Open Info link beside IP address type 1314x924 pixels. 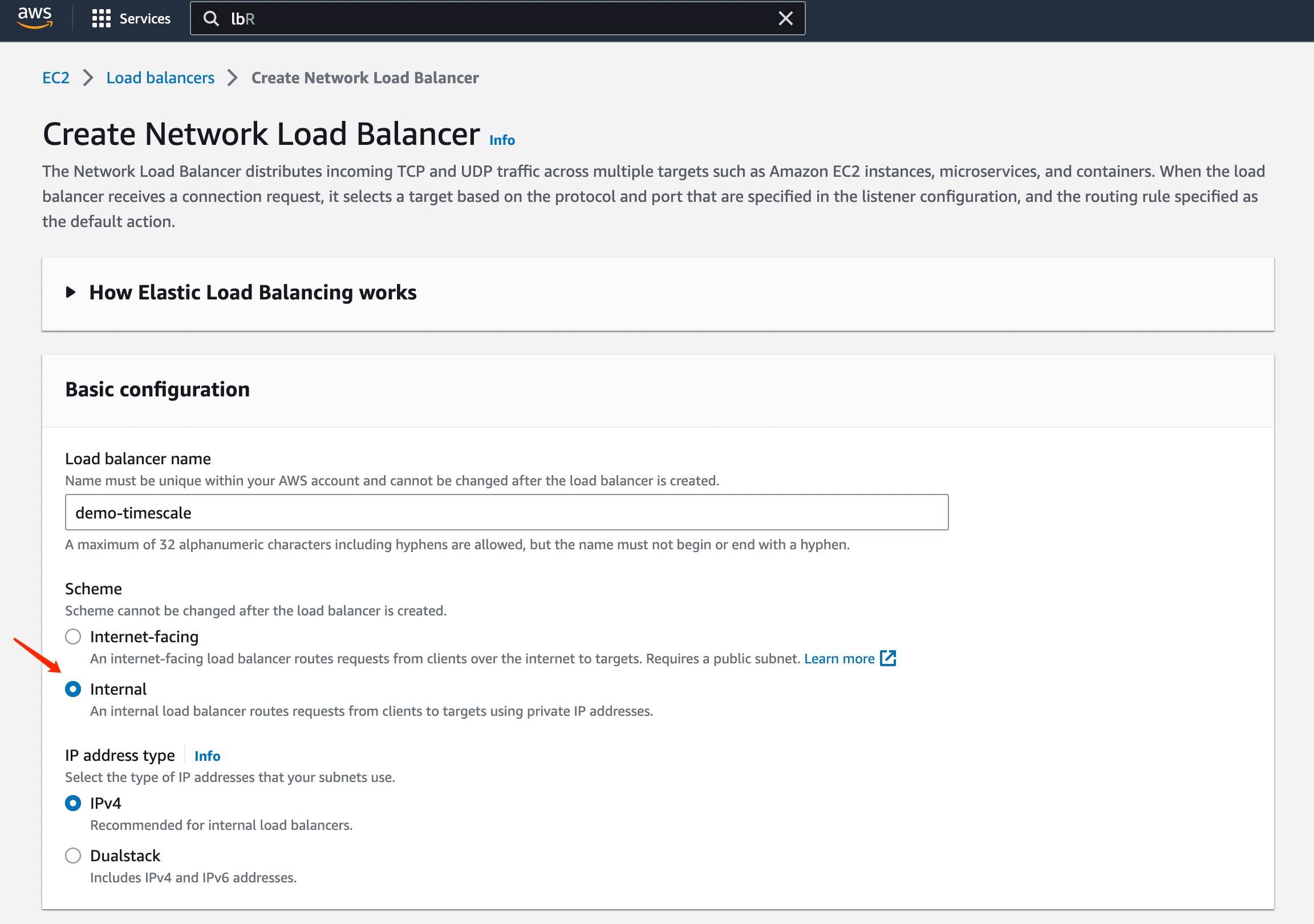coord(207,756)
